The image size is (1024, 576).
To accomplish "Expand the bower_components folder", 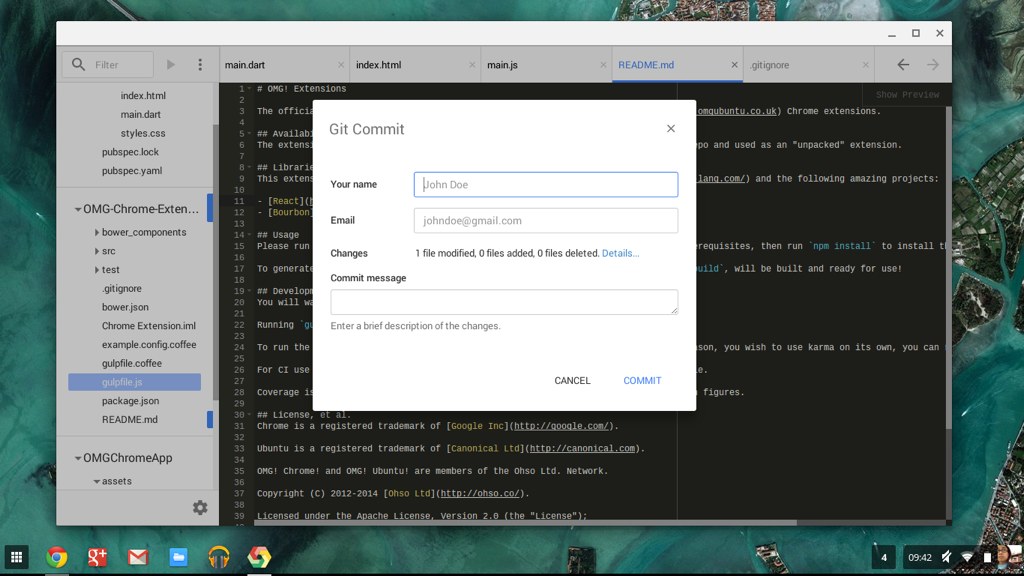I will coord(96,232).
